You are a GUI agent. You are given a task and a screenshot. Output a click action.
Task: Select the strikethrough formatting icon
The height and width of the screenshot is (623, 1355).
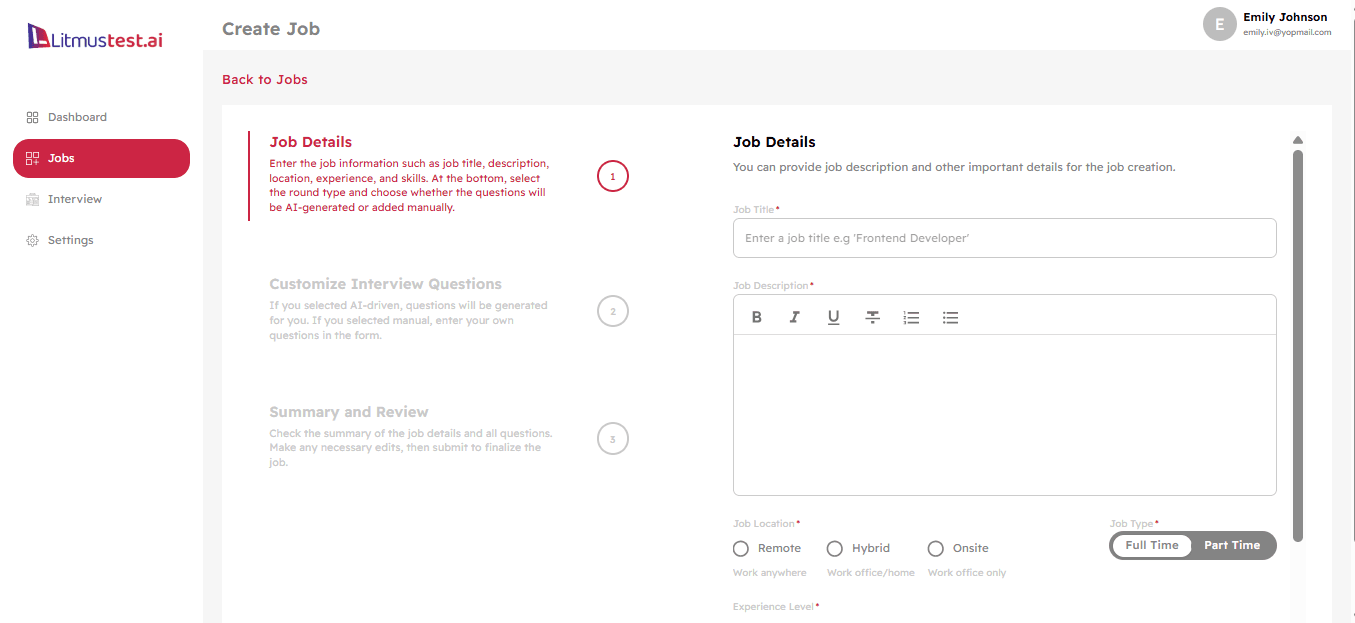point(872,316)
